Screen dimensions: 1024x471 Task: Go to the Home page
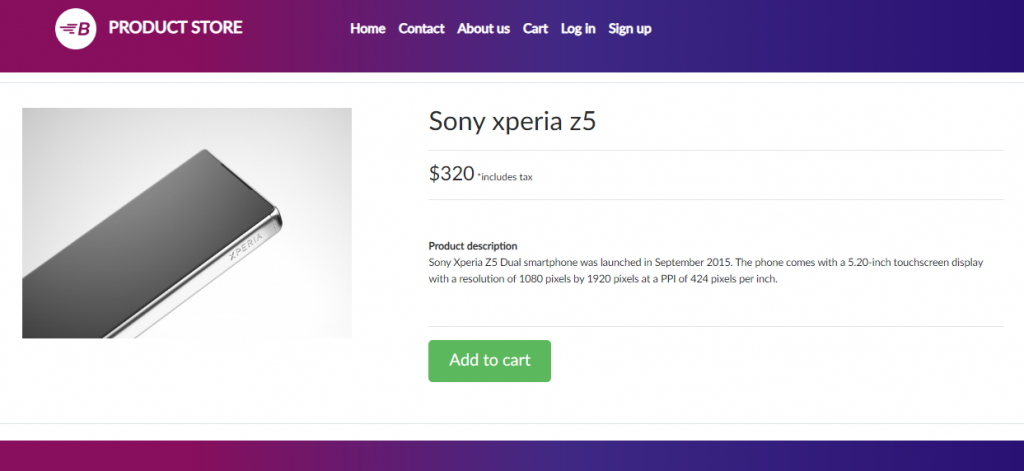[x=367, y=28]
